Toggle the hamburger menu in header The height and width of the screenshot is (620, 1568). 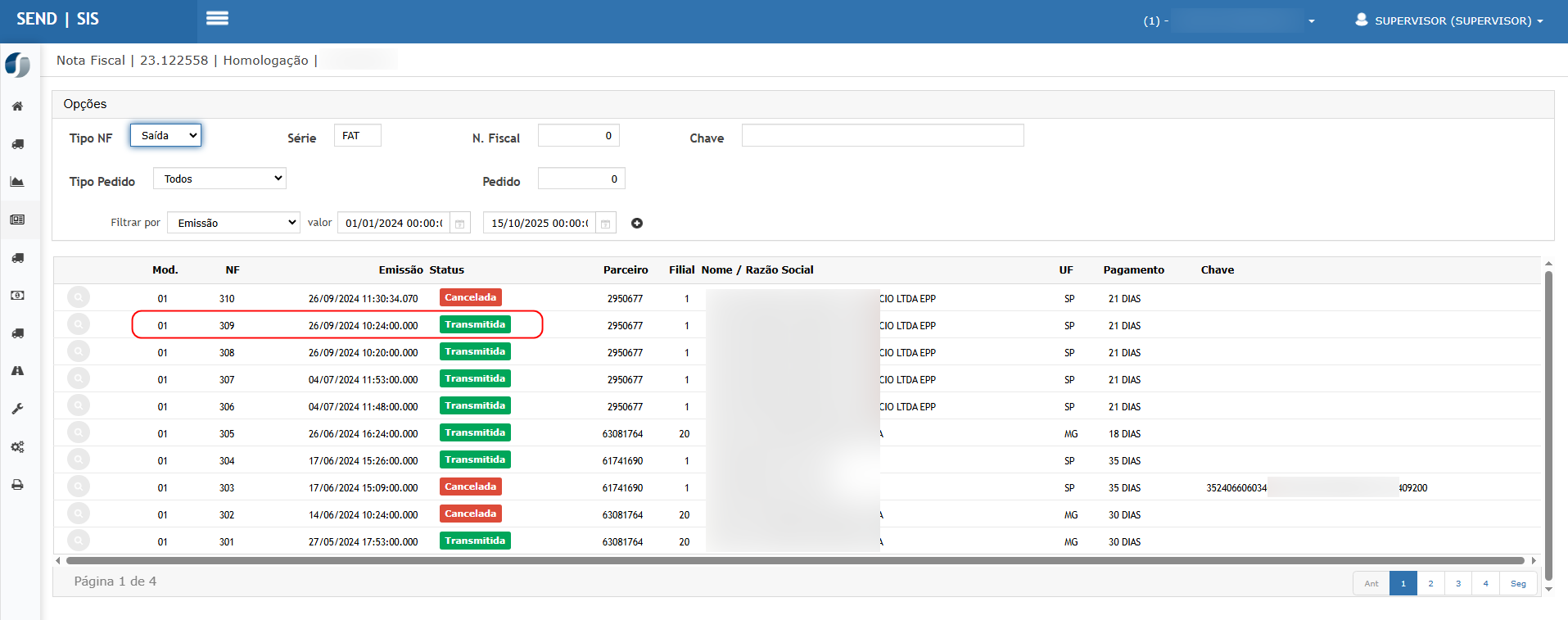pyautogui.click(x=217, y=19)
